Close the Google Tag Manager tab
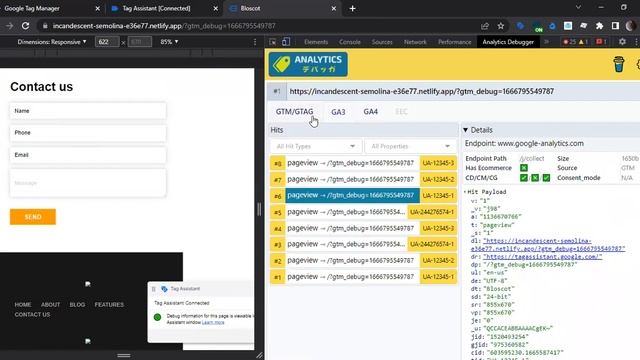Screen dimensions: 640x360 click(x=98, y=8)
